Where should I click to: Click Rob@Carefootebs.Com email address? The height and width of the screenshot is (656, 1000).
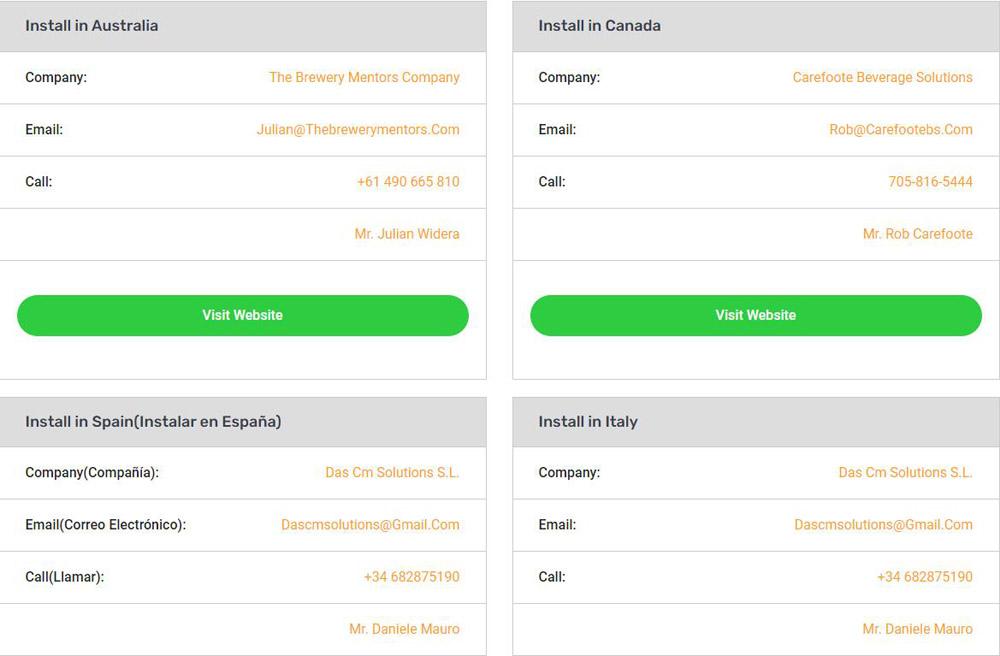901,129
